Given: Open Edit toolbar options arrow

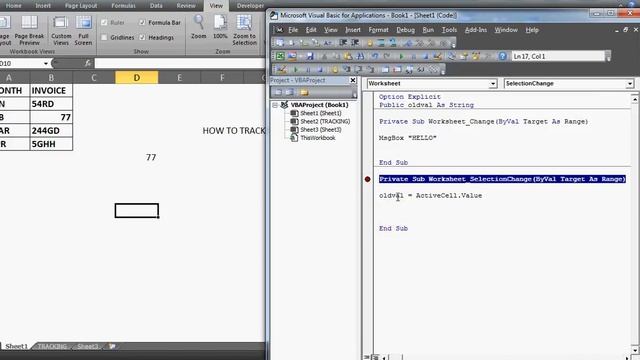Looking at the screenshot, I should (454, 44).
